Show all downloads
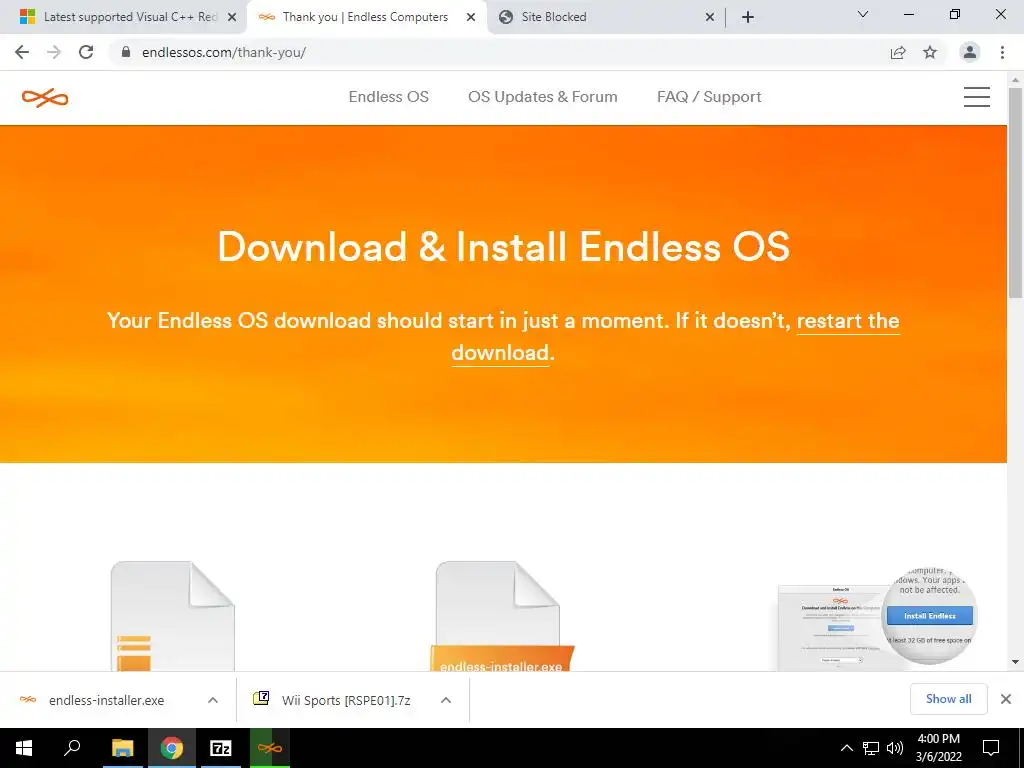1024x768 pixels. tap(948, 699)
